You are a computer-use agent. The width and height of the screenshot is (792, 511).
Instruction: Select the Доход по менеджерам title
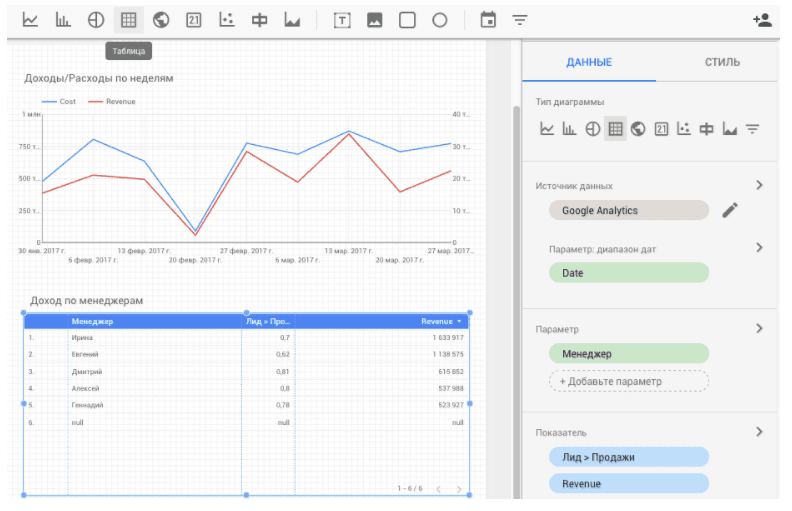click(x=86, y=300)
